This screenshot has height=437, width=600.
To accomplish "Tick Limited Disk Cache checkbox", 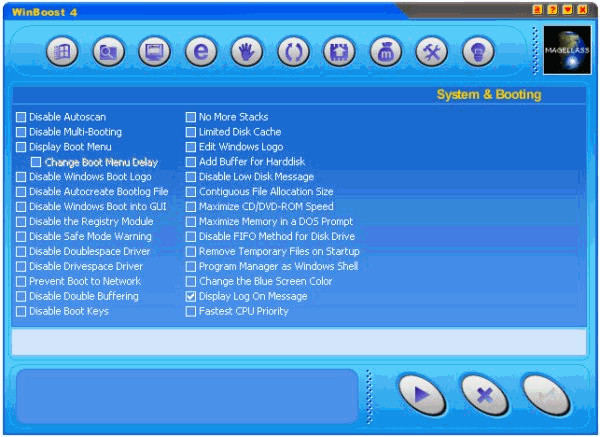I will click(x=191, y=132).
